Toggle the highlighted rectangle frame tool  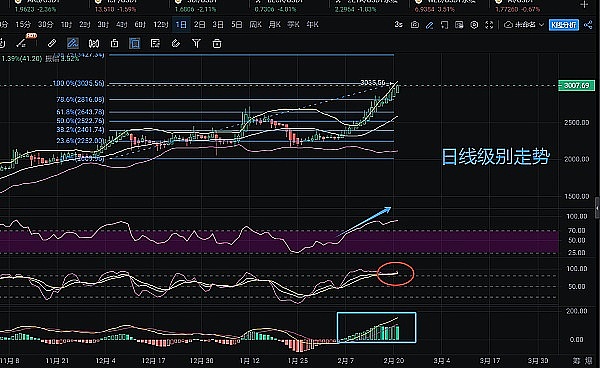click(134, 43)
